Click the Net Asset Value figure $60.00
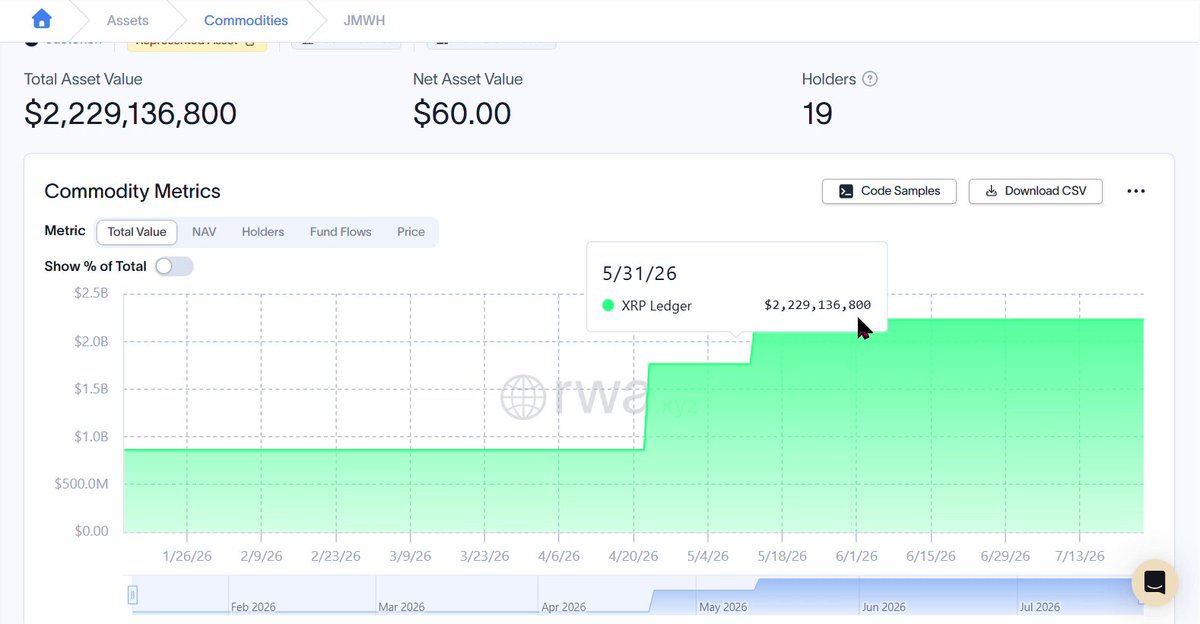Image resolution: width=1200 pixels, height=624 pixels. click(x=462, y=114)
